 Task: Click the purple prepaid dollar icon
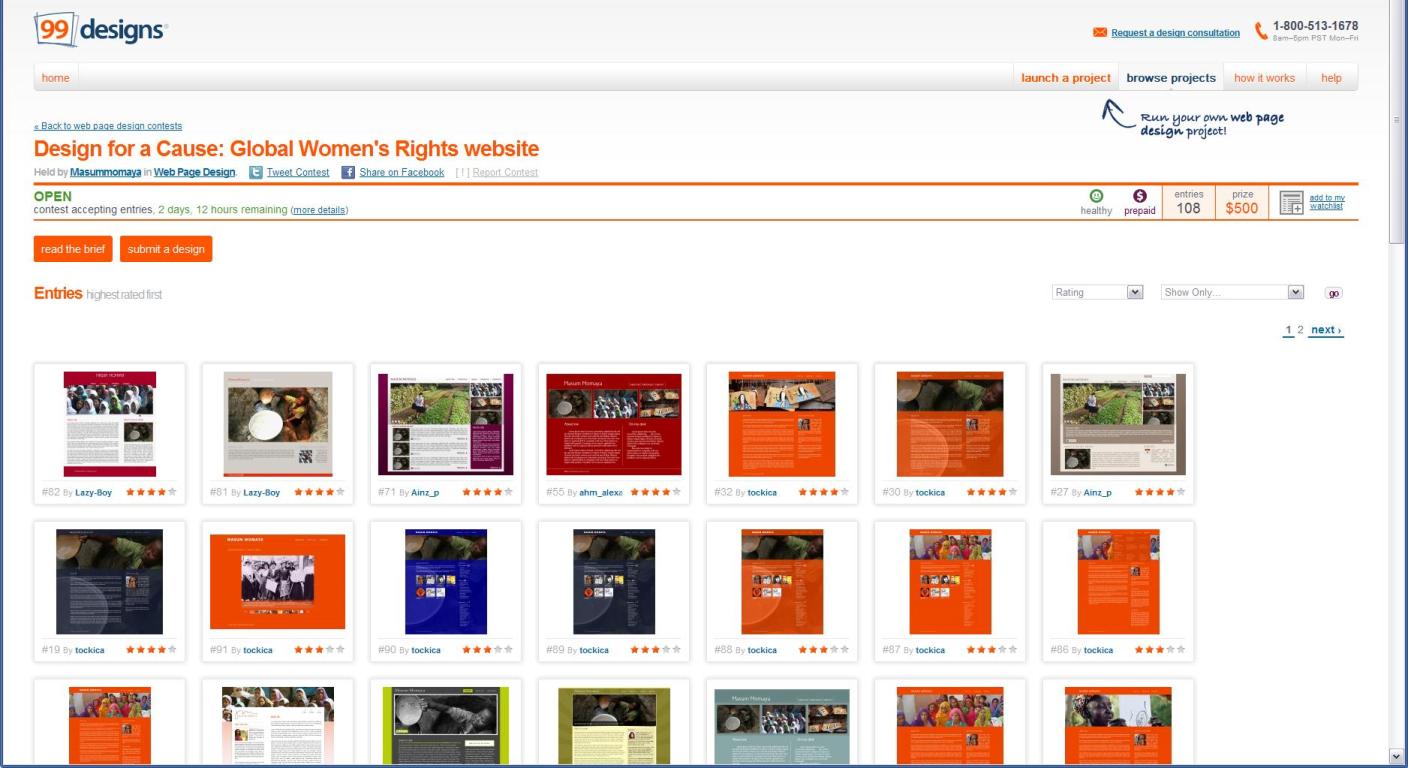click(x=1139, y=196)
